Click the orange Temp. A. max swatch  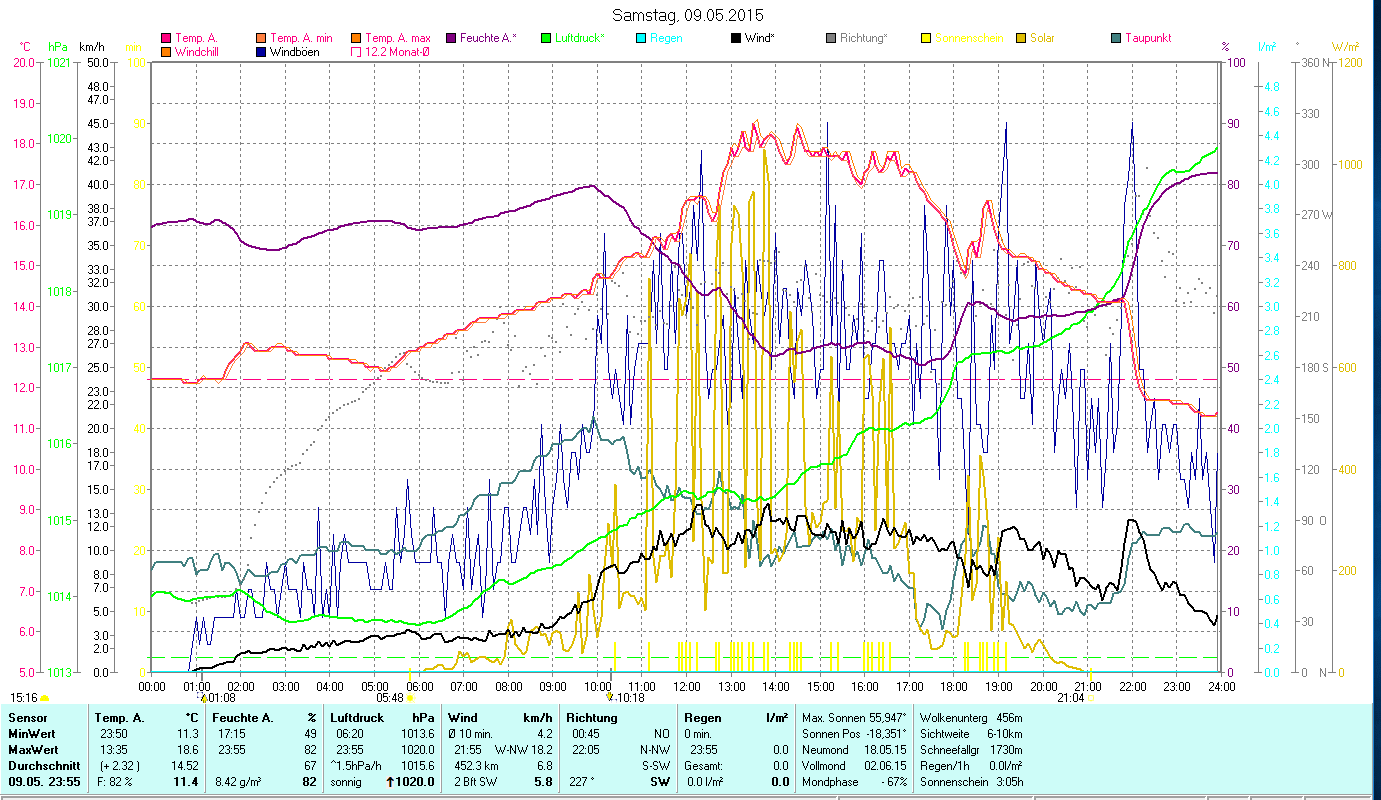[356, 38]
